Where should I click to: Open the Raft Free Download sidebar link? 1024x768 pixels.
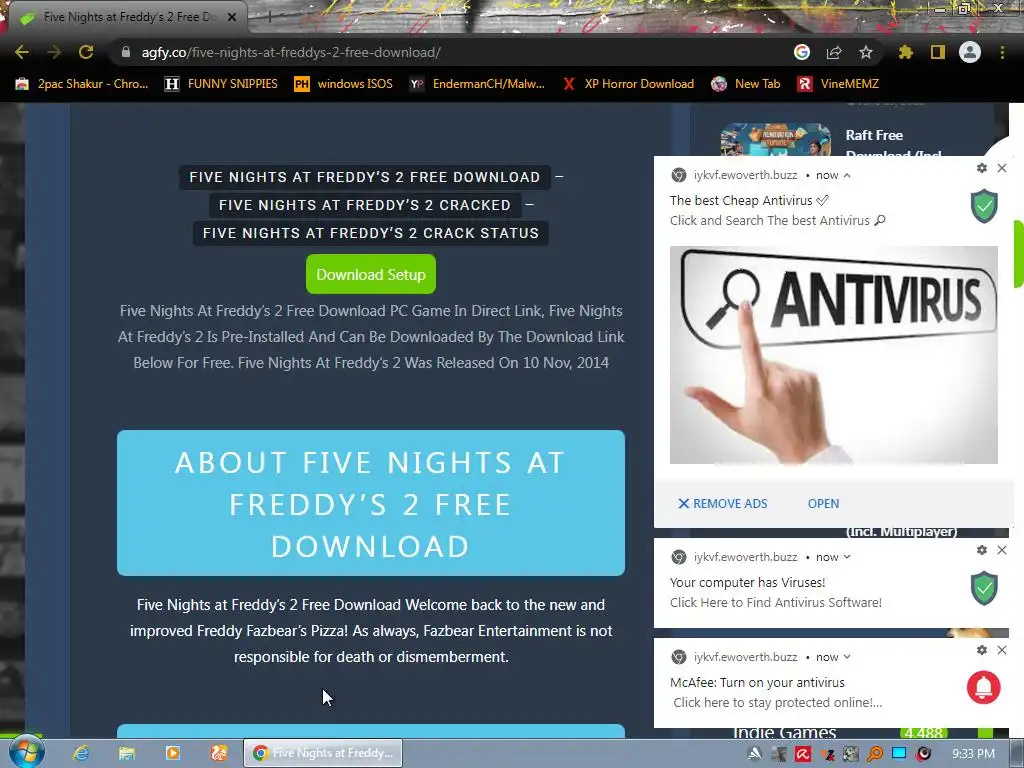click(893, 144)
